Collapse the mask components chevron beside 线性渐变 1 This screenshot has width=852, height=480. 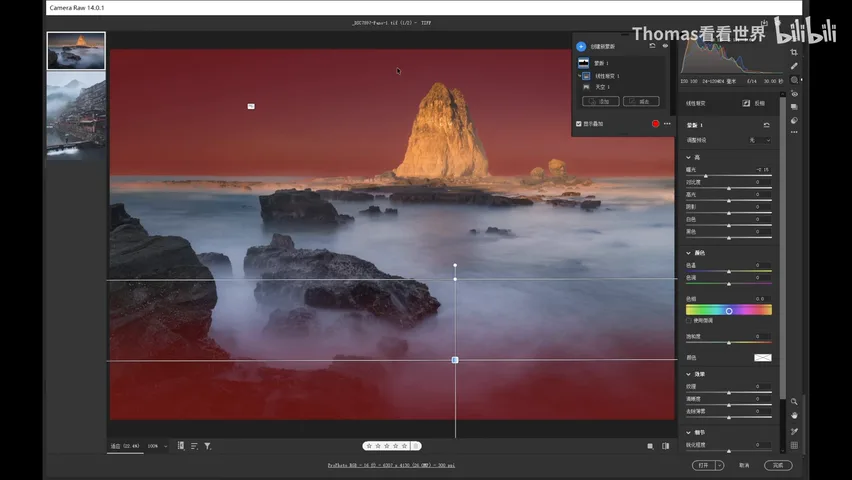(x=579, y=76)
